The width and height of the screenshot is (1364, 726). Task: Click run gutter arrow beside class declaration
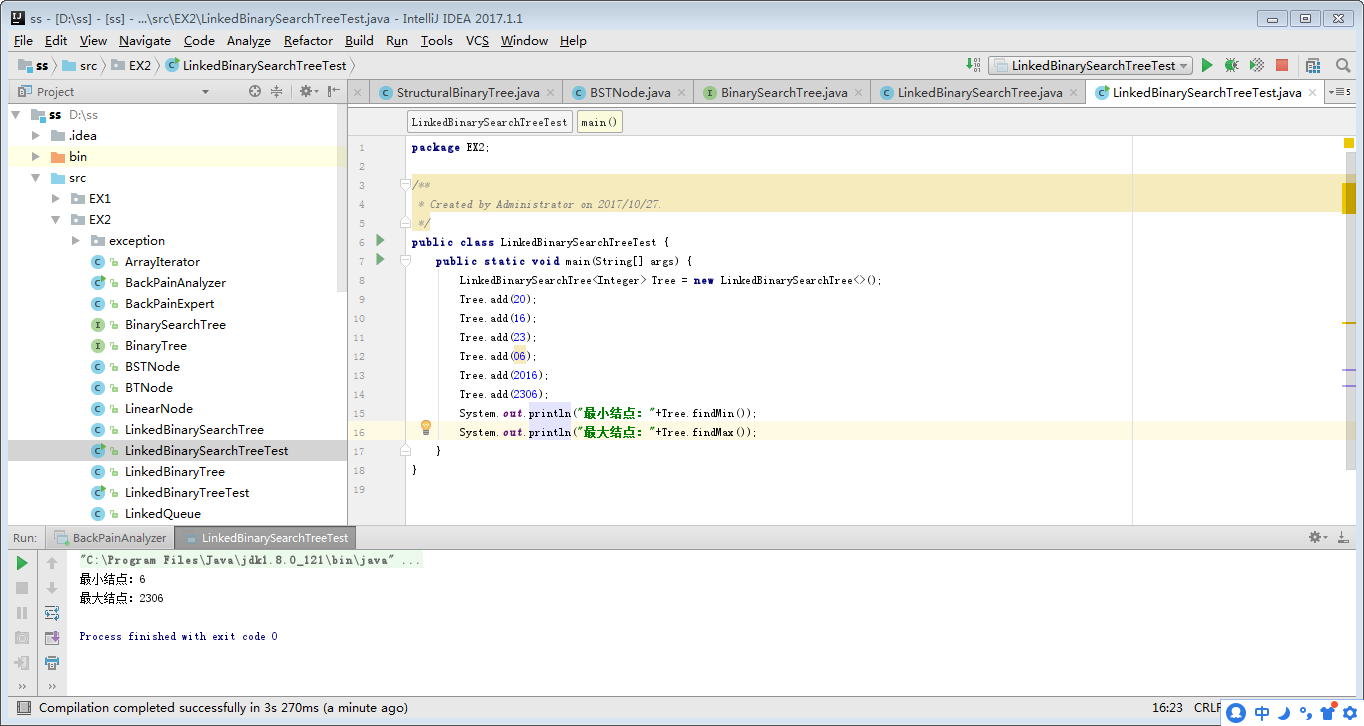(380, 240)
